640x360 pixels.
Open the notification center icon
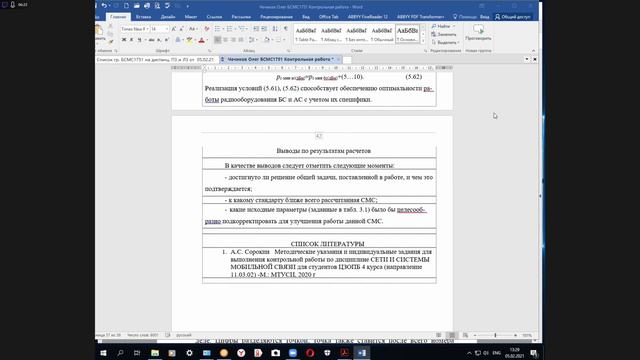click(534, 353)
